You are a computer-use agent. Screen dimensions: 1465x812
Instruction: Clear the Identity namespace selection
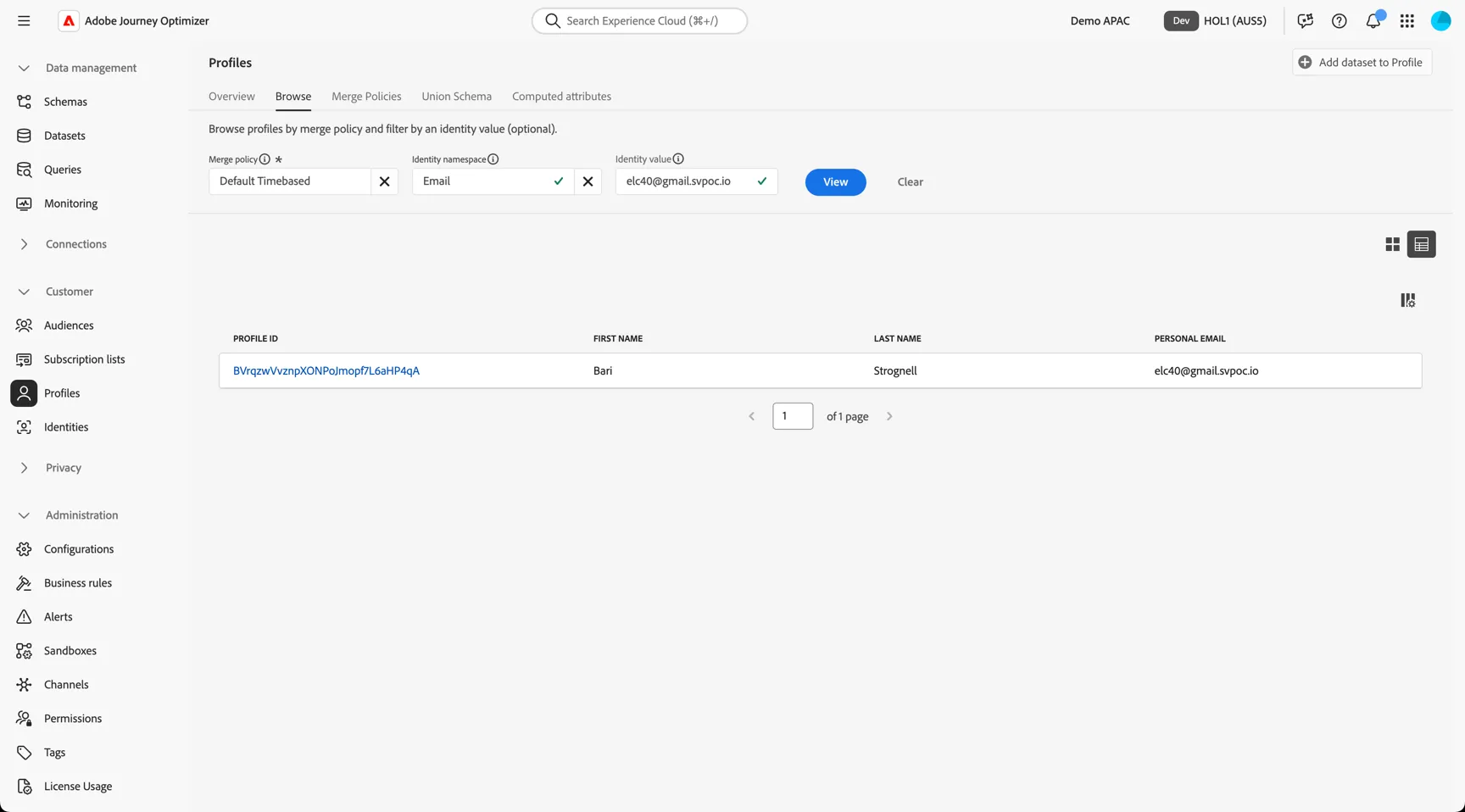pyautogui.click(x=588, y=181)
